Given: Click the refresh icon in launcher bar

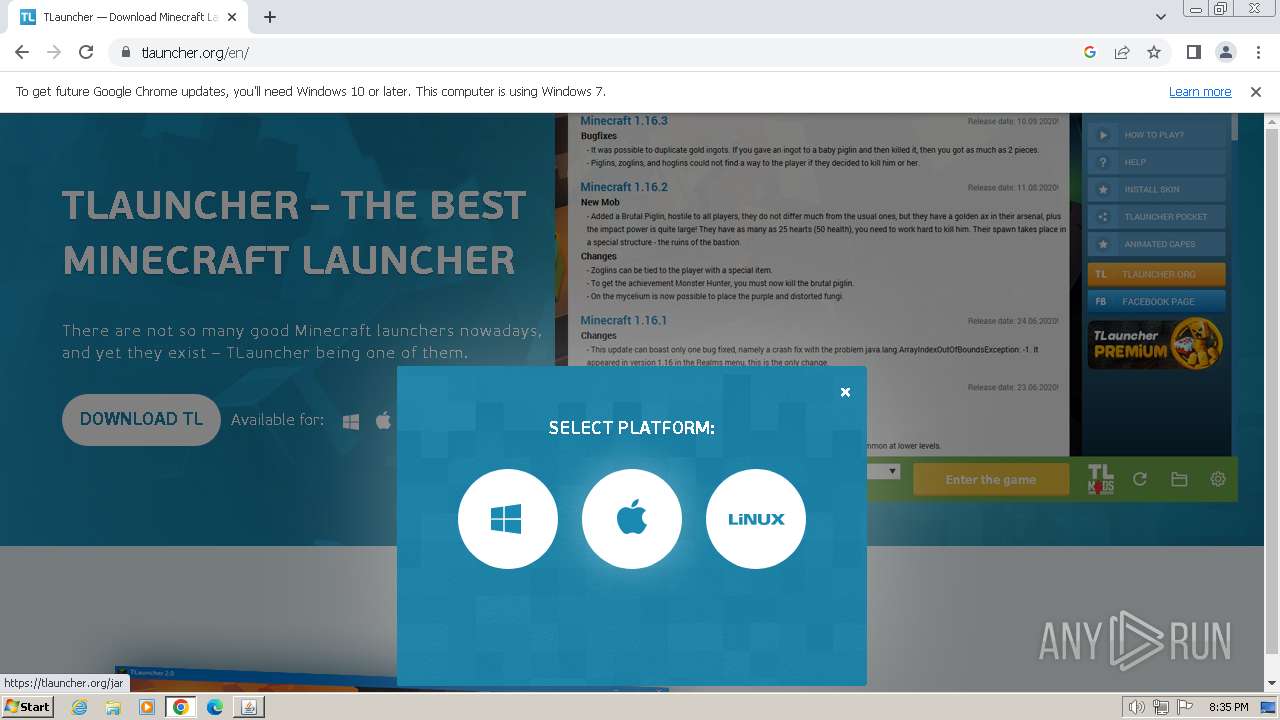Looking at the screenshot, I should pos(1139,479).
